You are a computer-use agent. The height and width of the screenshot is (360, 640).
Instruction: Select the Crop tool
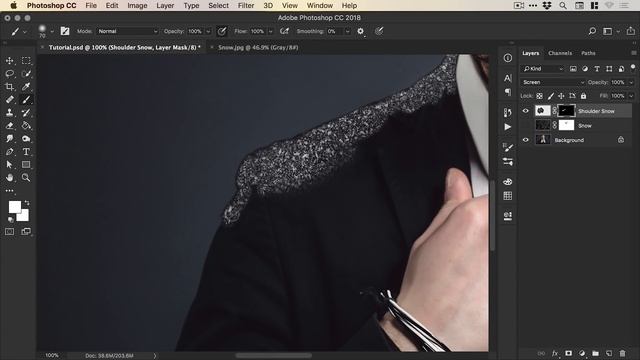point(9,87)
